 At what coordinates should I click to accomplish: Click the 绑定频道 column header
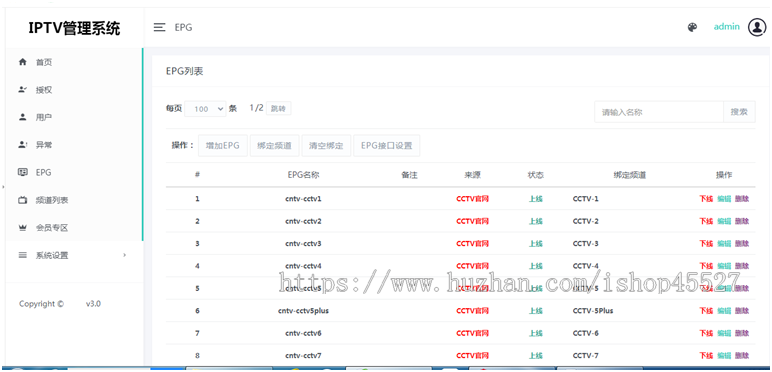tap(630, 175)
